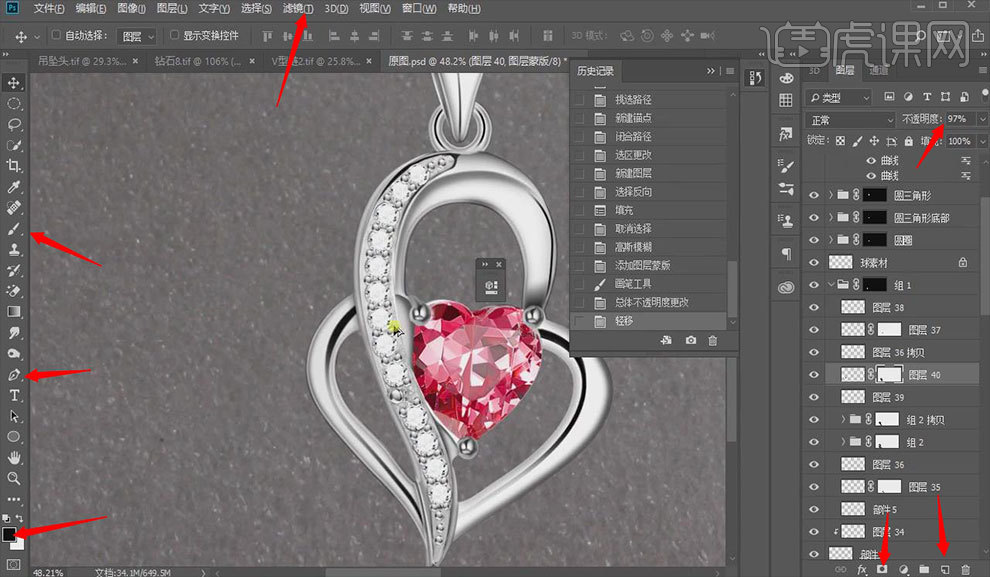
Task: Add a layer mask button
Action: [882, 569]
